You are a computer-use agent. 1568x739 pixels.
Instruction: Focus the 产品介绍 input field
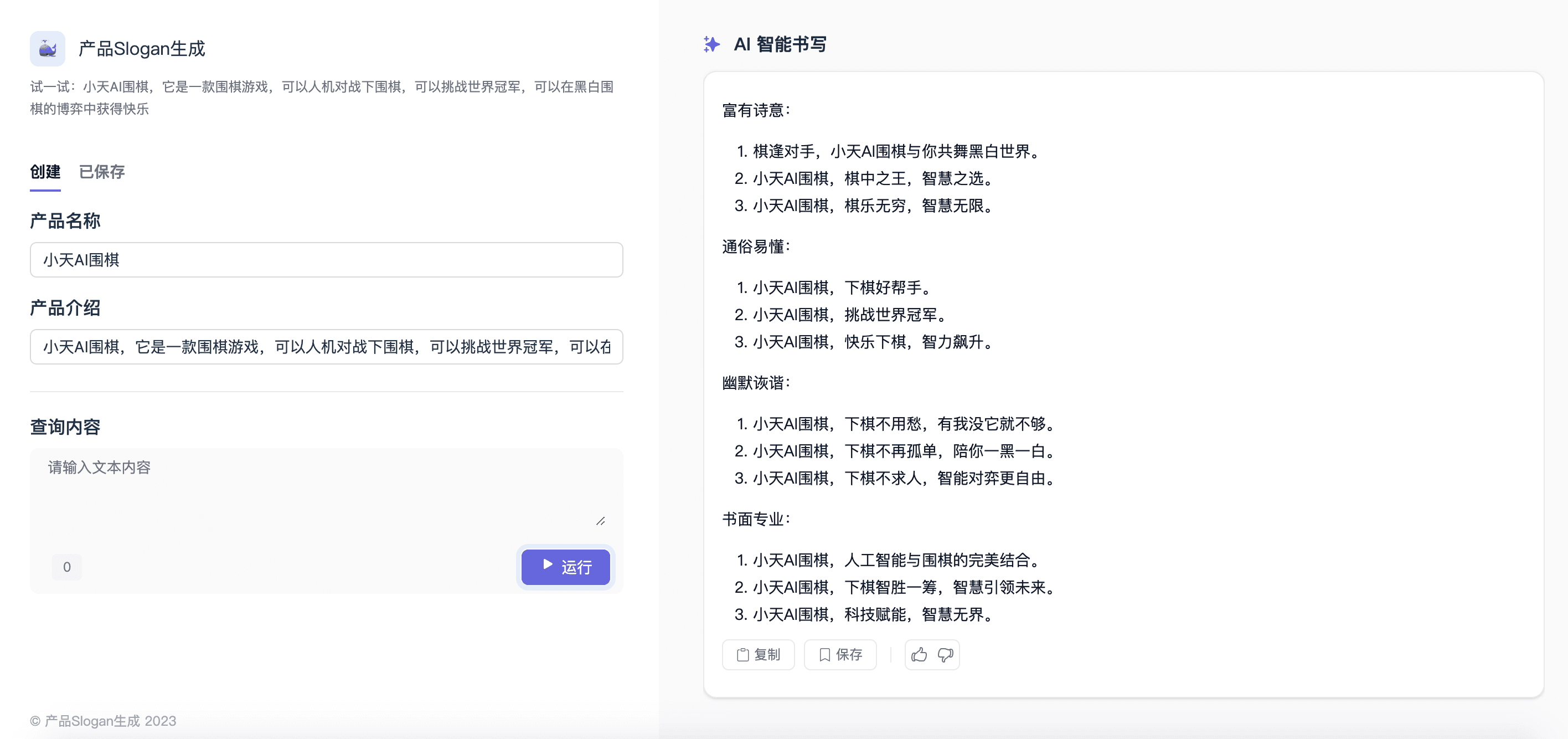326,347
